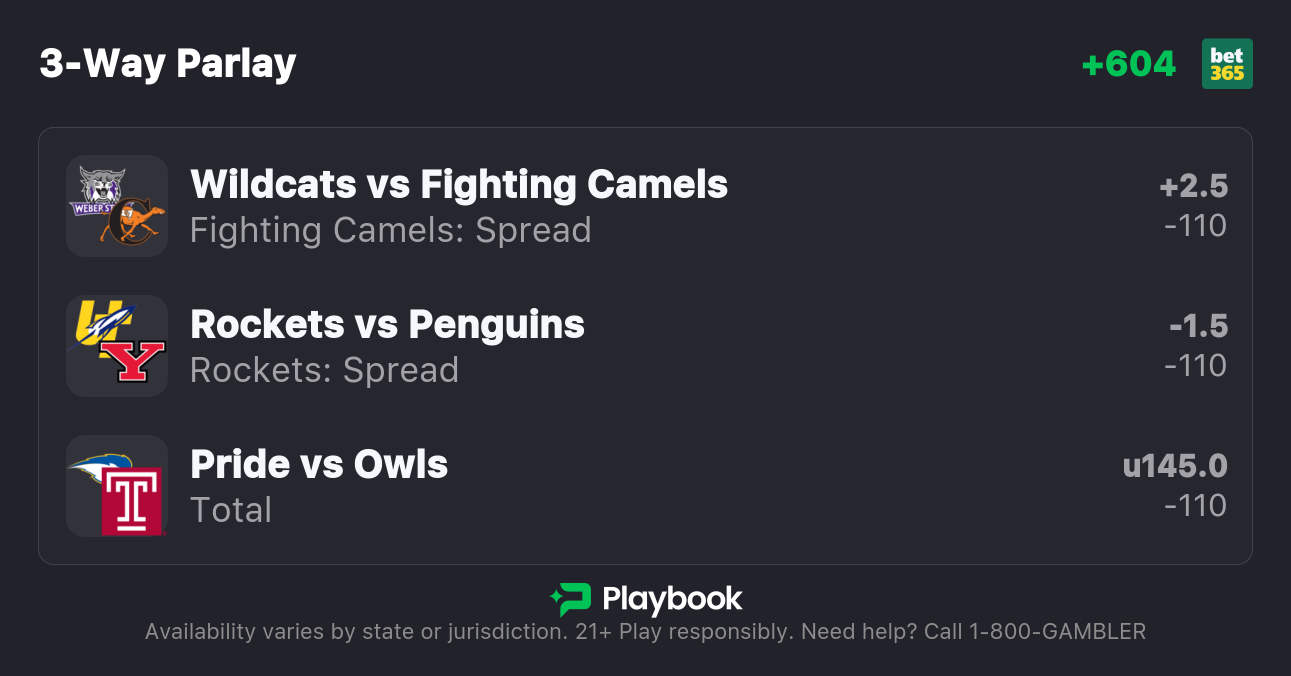Select the -1.5 spread value
This screenshot has height=676, width=1291.
(x=1198, y=326)
